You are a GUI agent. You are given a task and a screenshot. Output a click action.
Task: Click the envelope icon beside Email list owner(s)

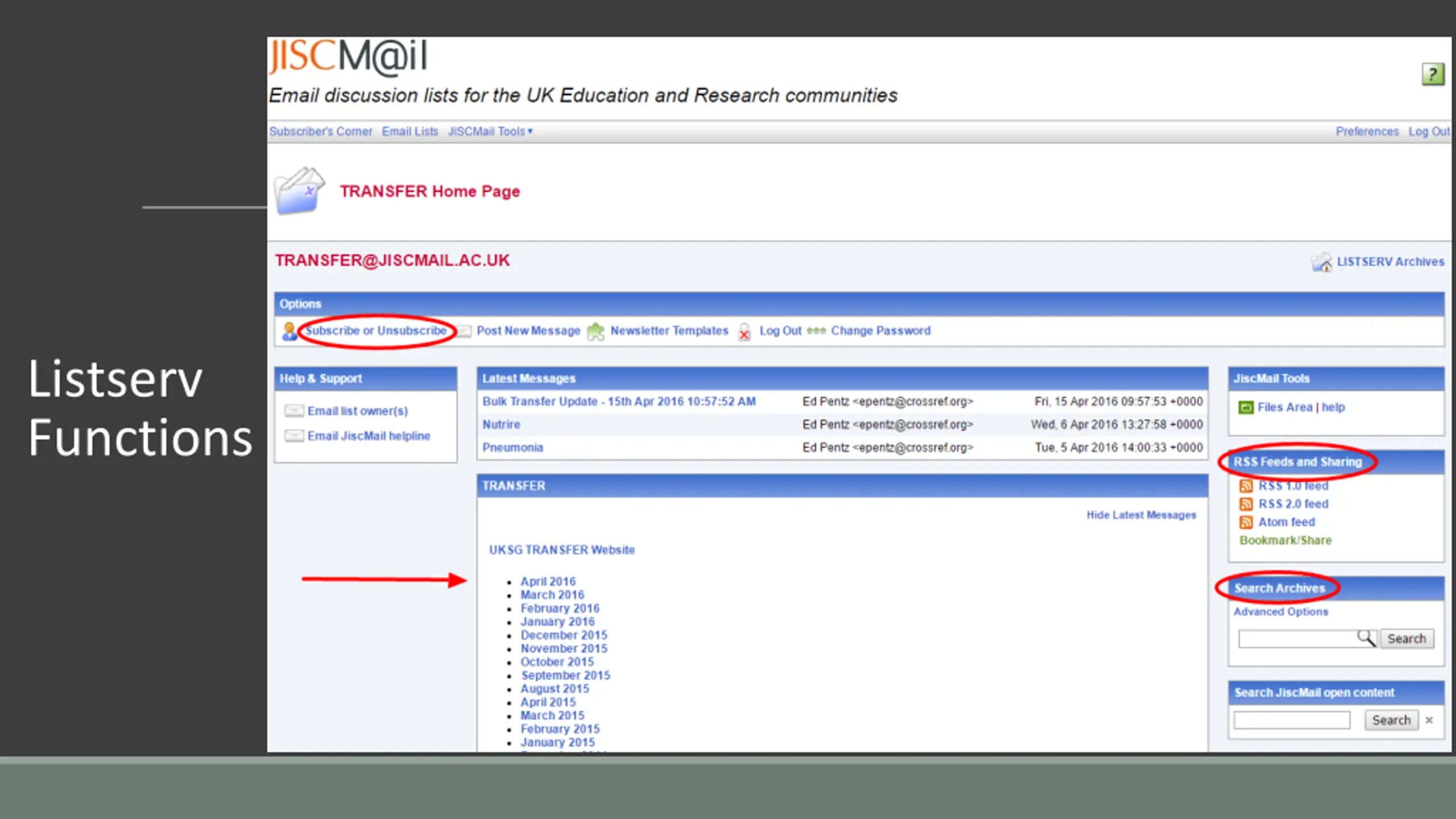[x=294, y=411]
